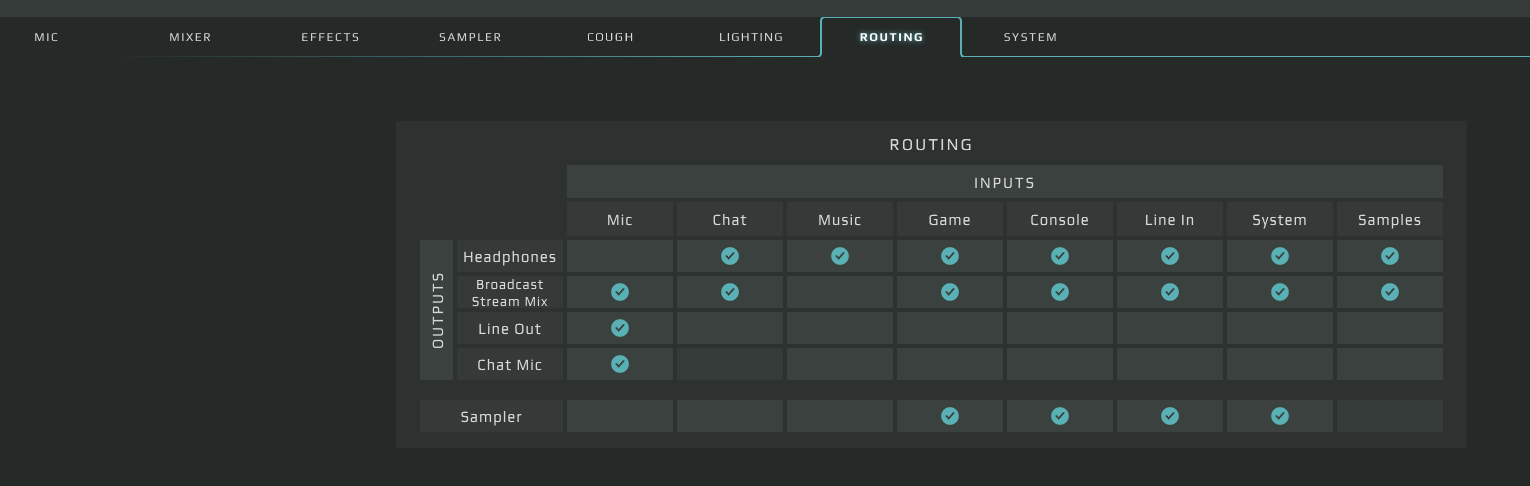Disable Chat routing to Headphones

pos(730,256)
